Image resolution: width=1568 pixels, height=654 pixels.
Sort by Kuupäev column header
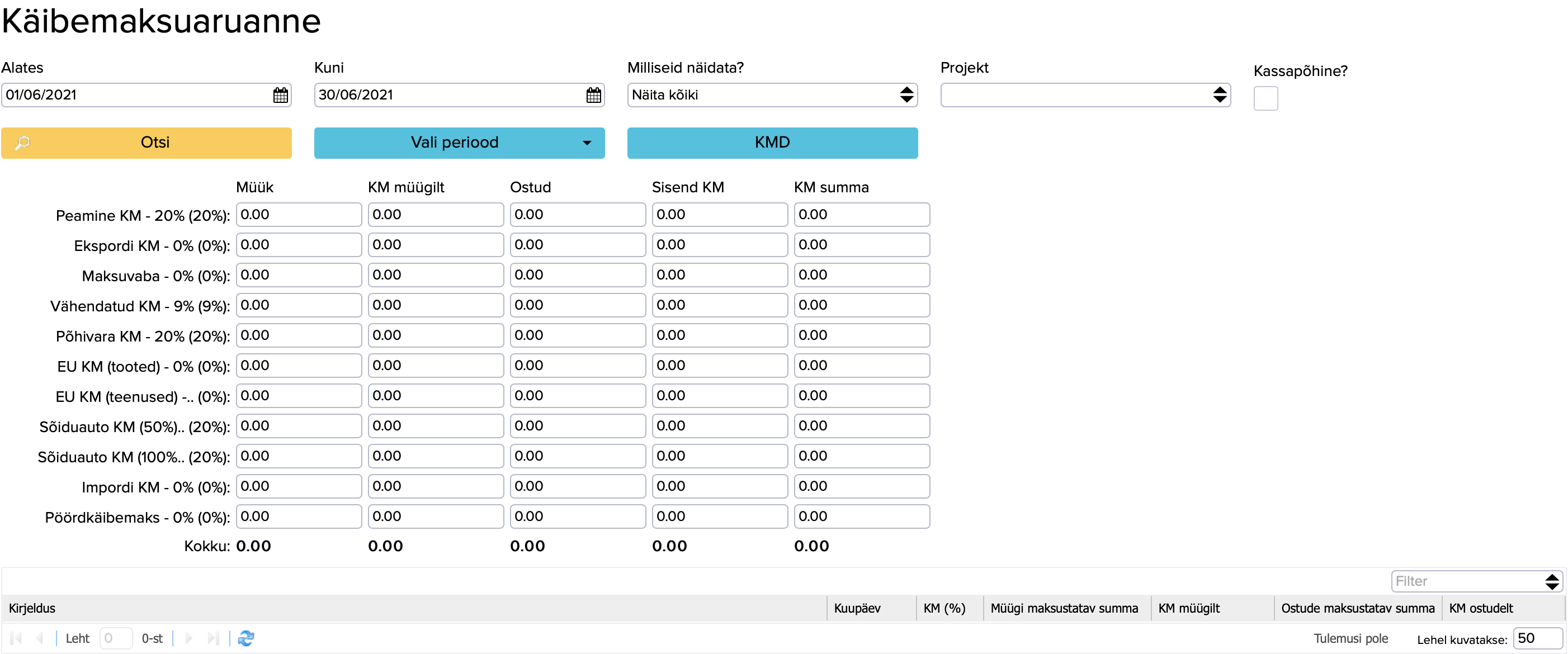[x=857, y=608]
